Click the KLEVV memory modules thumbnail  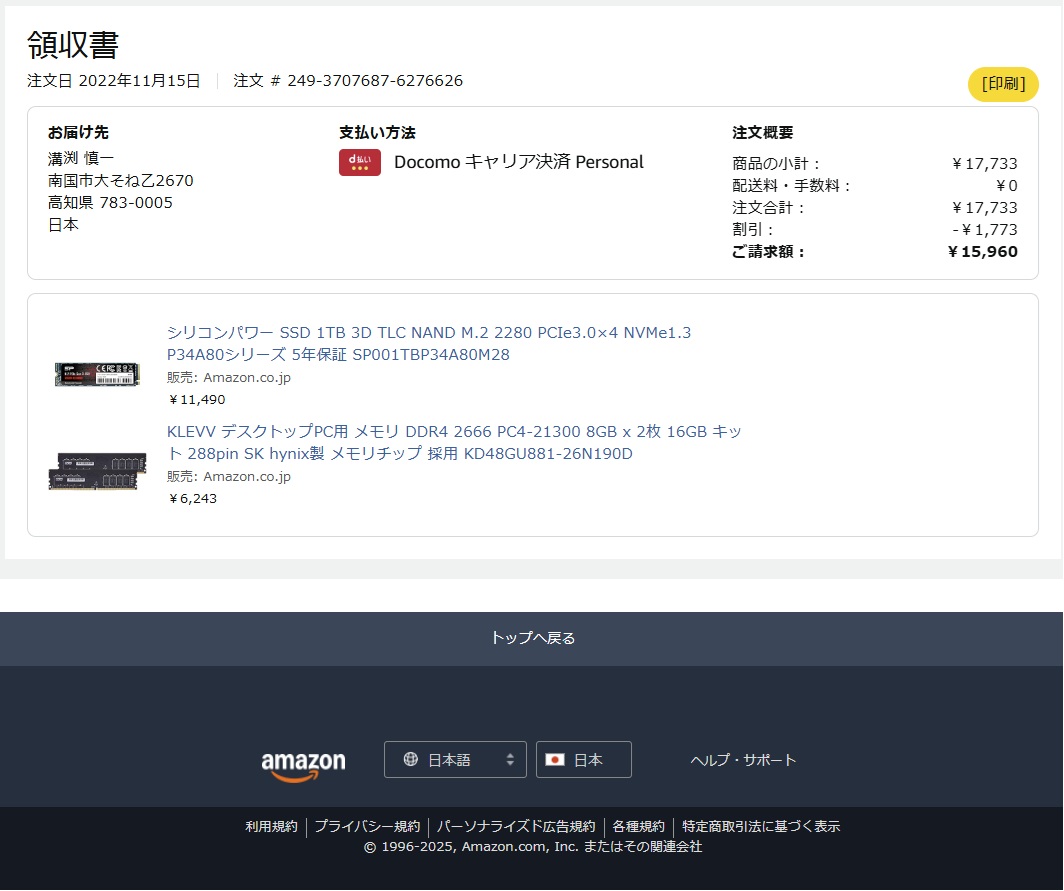[x=97, y=470]
